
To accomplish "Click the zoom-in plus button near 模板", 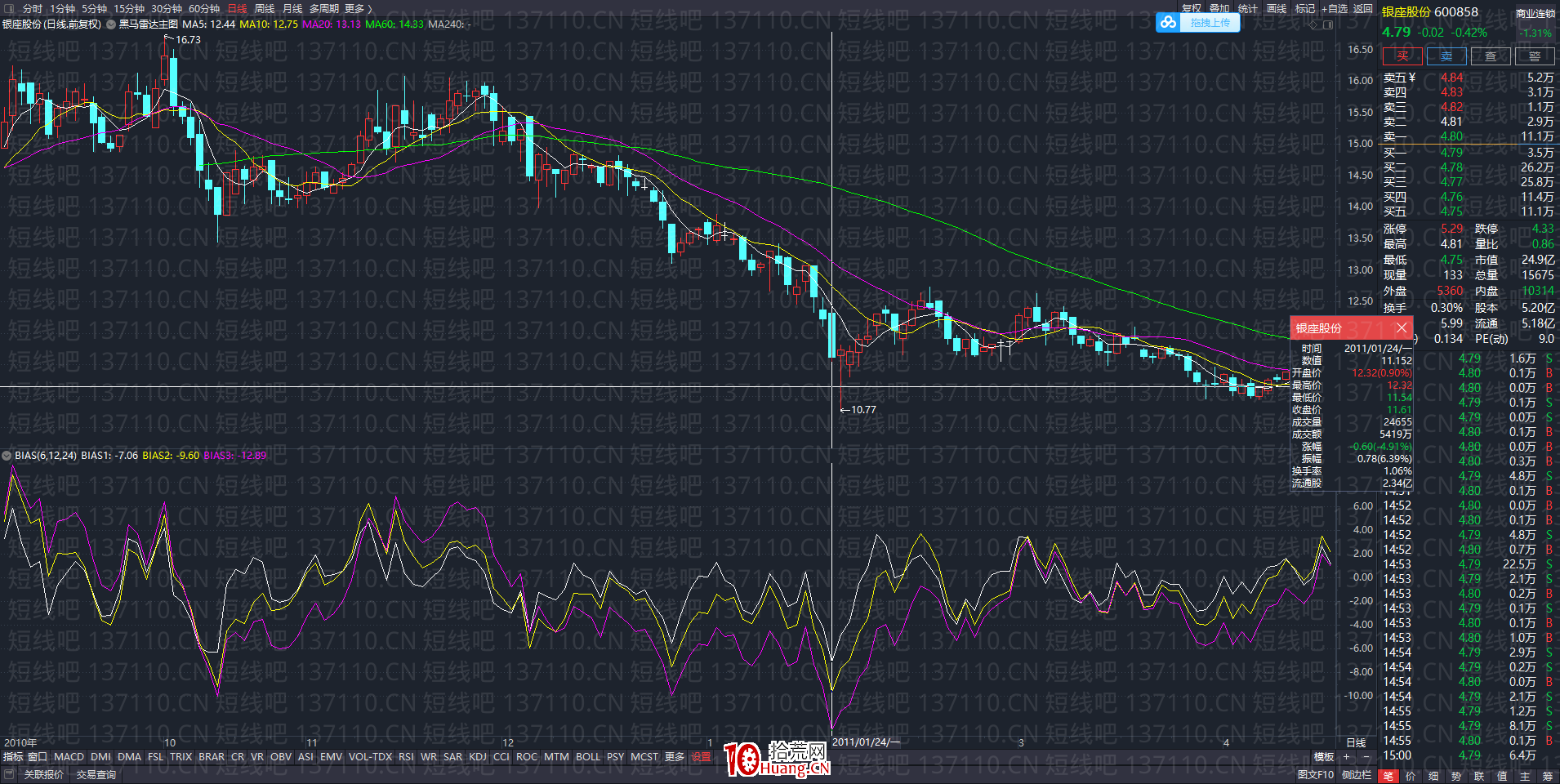I will point(1347,757).
